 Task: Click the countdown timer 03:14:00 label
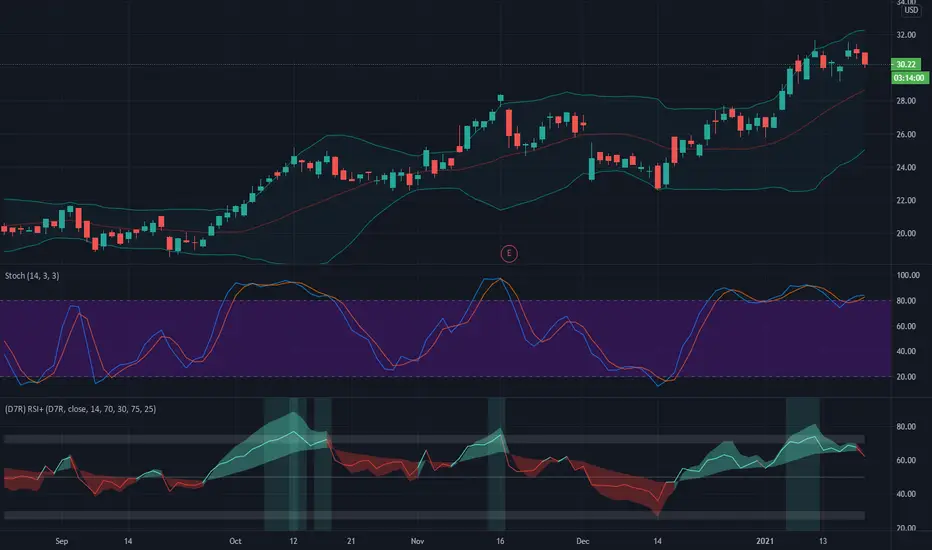(909, 78)
